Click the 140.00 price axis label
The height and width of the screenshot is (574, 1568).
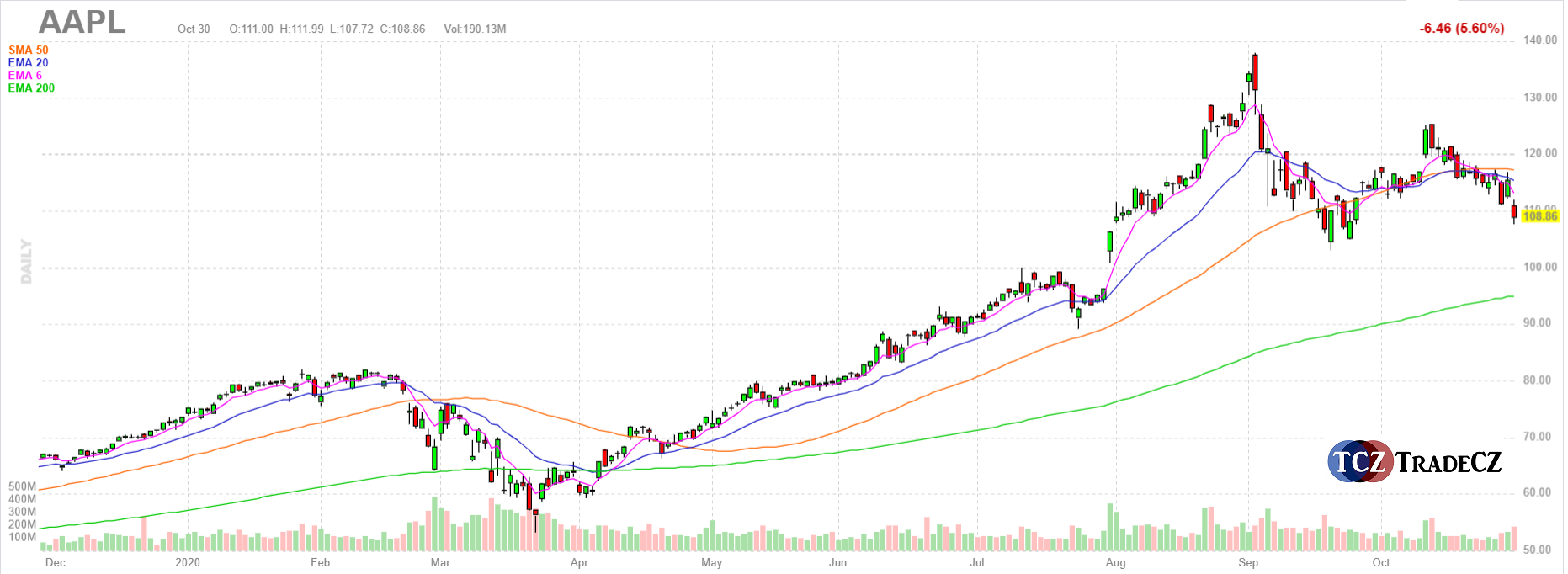pos(1539,40)
